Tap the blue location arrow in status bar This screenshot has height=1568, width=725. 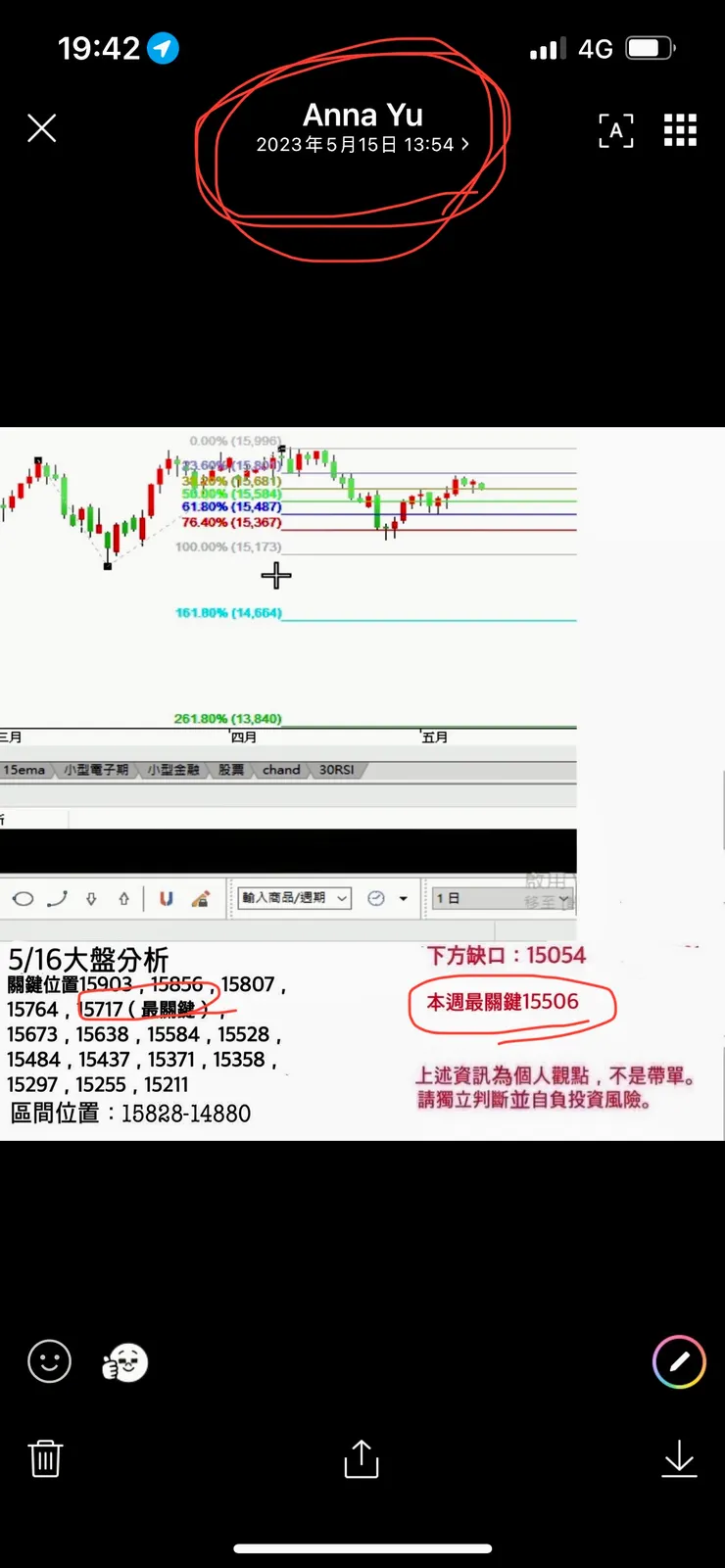(163, 48)
